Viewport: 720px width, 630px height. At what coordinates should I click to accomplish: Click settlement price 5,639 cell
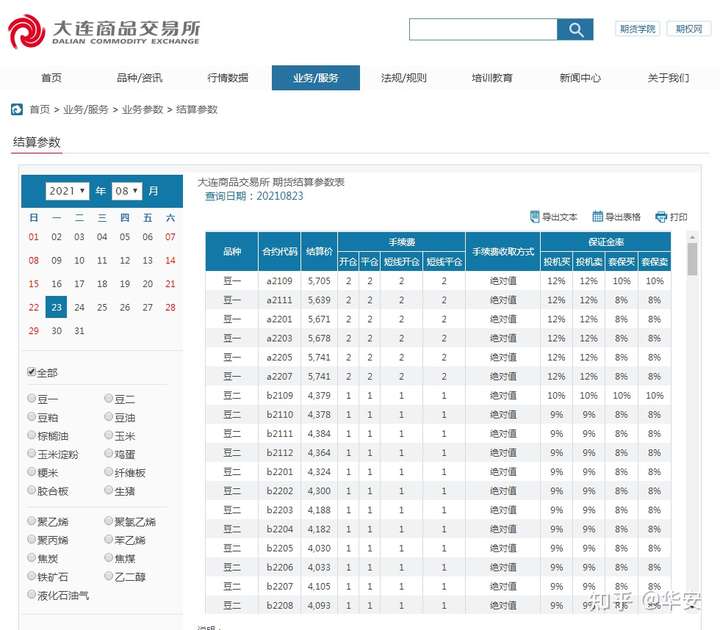point(319,300)
